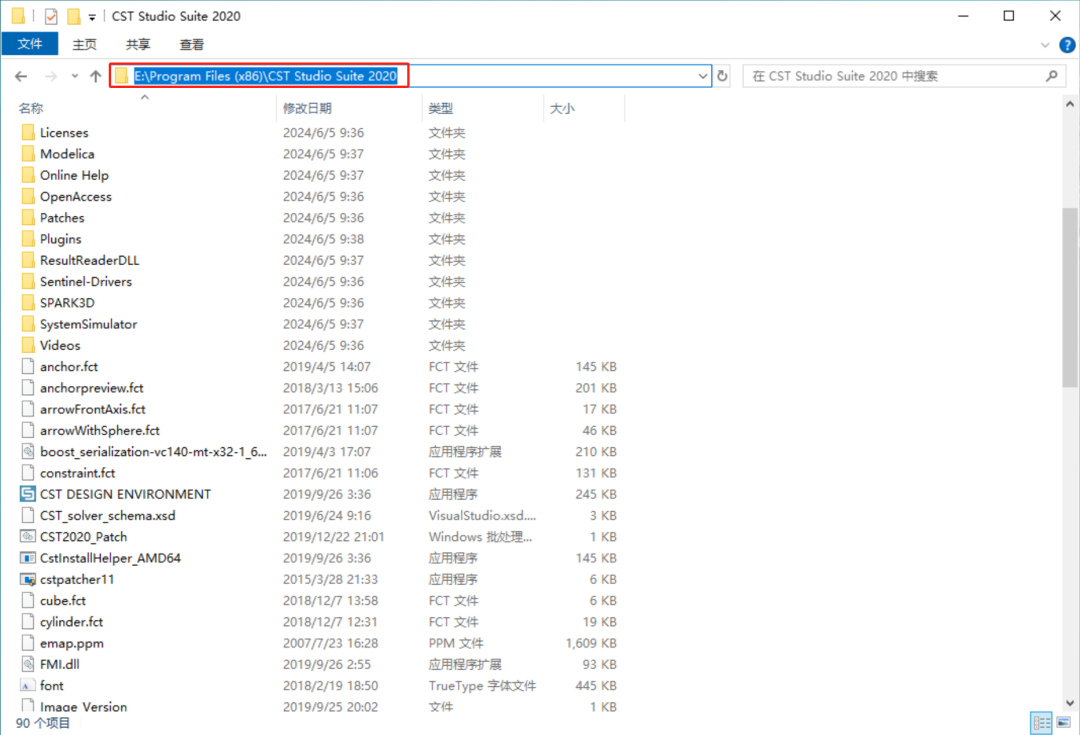
Task: Switch to details view layout icon
Action: point(1041,723)
